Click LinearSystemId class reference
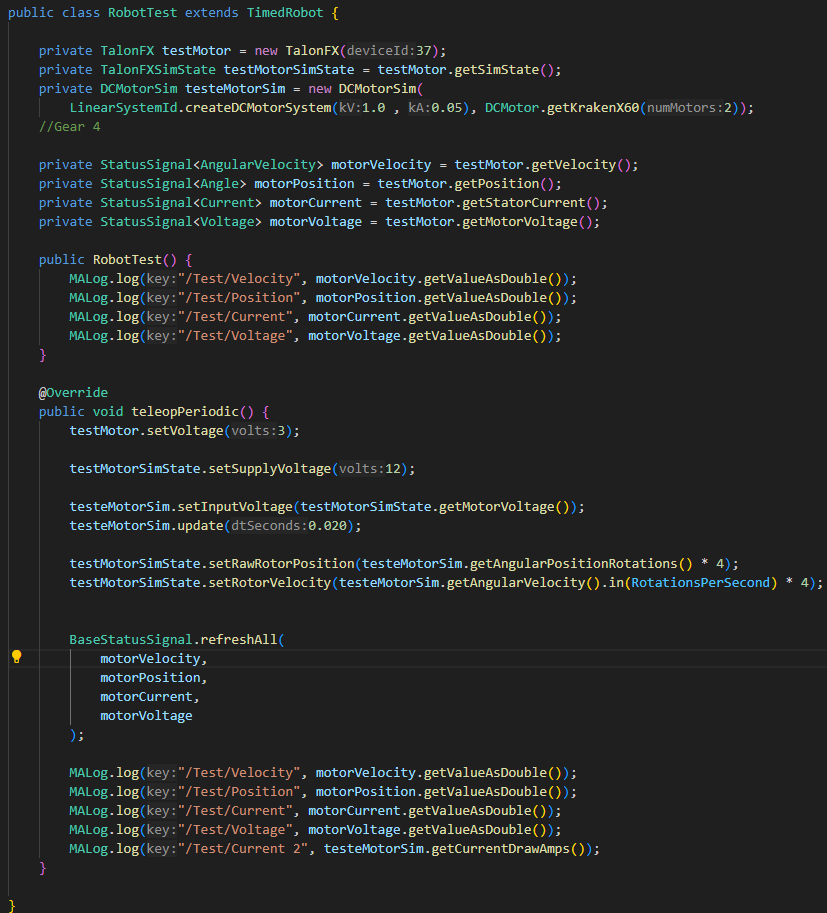Image resolution: width=827 pixels, height=913 pixels. (x=123, y=108)
